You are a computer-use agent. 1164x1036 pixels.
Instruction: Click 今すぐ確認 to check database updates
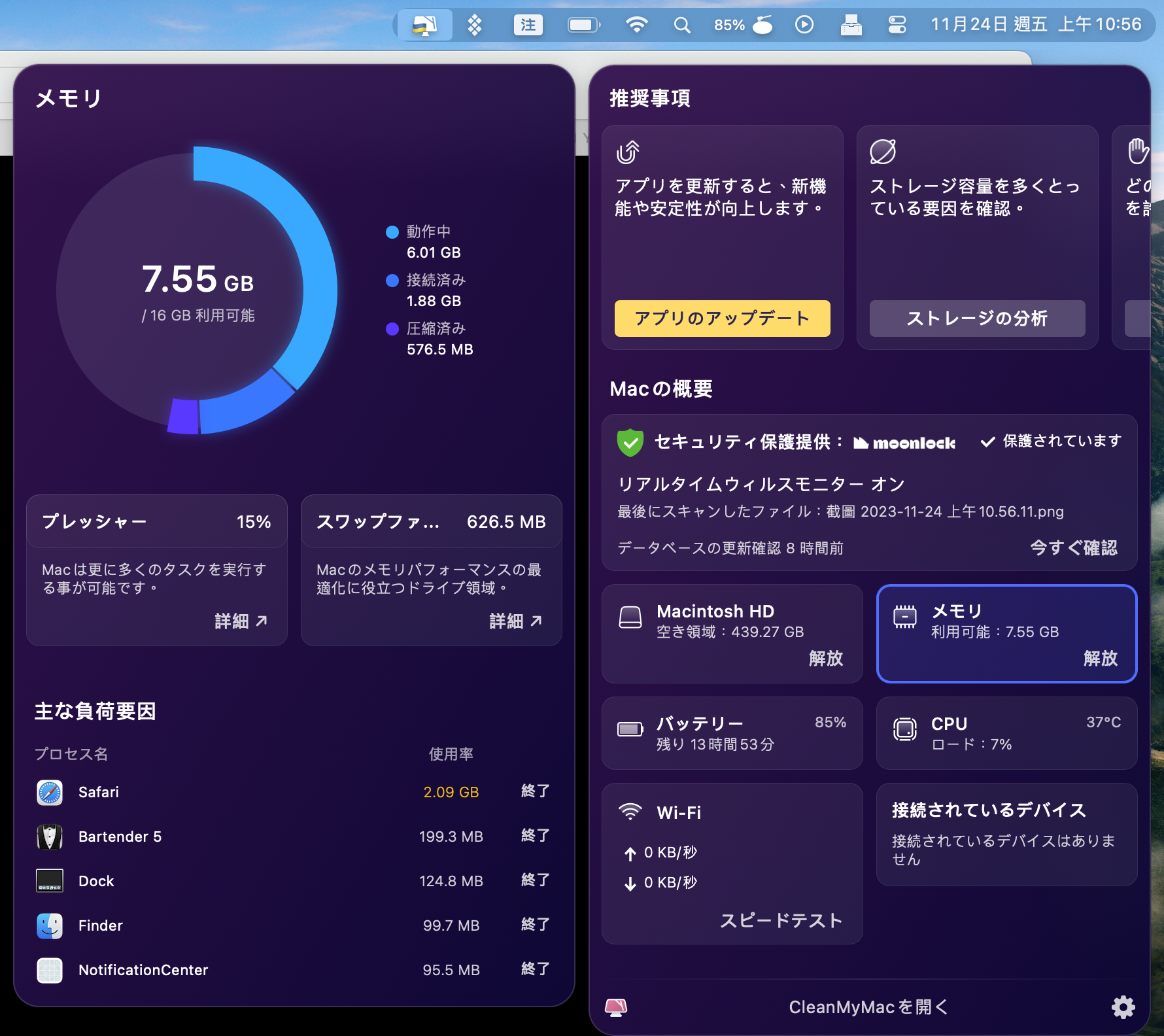pyautogui.click(x=1073, y=547)
